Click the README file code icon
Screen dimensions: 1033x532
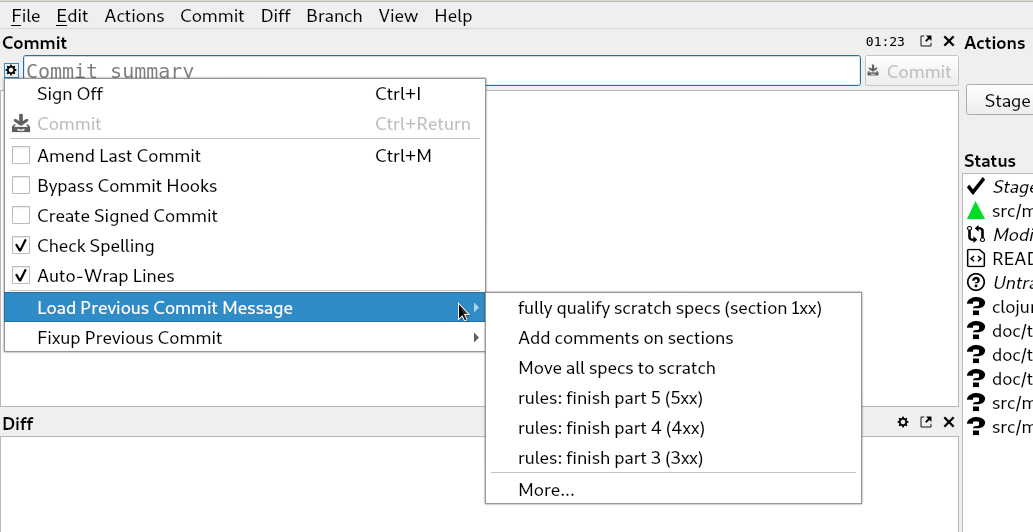976,258
